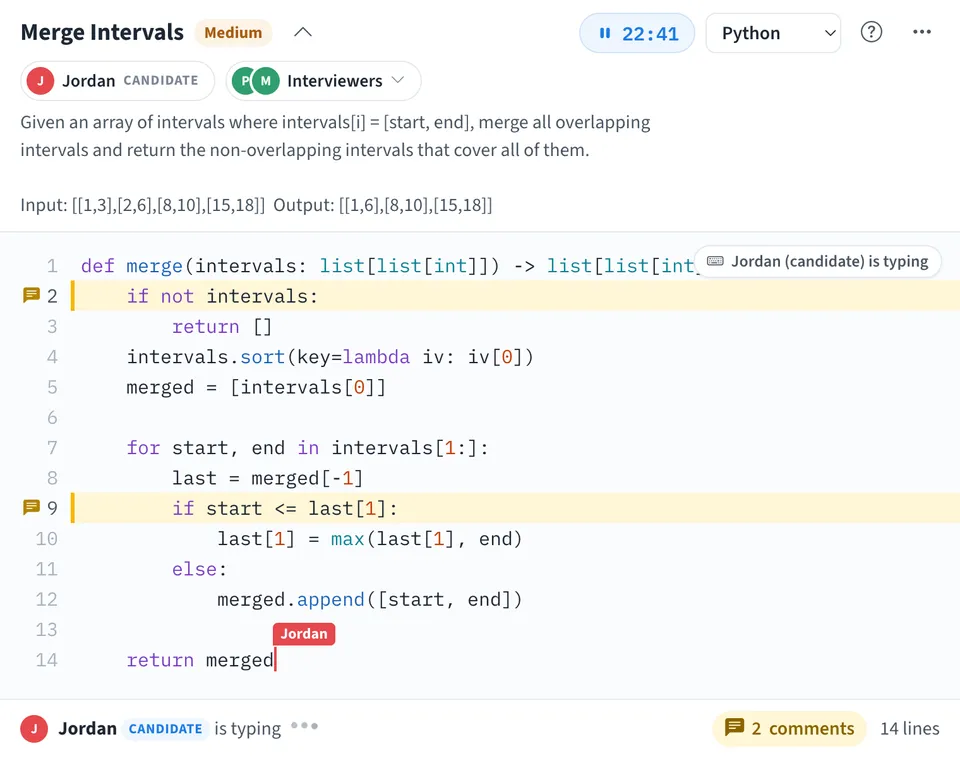Open the help question-mark icon
The image size is (960, 758).
[871, 32]
